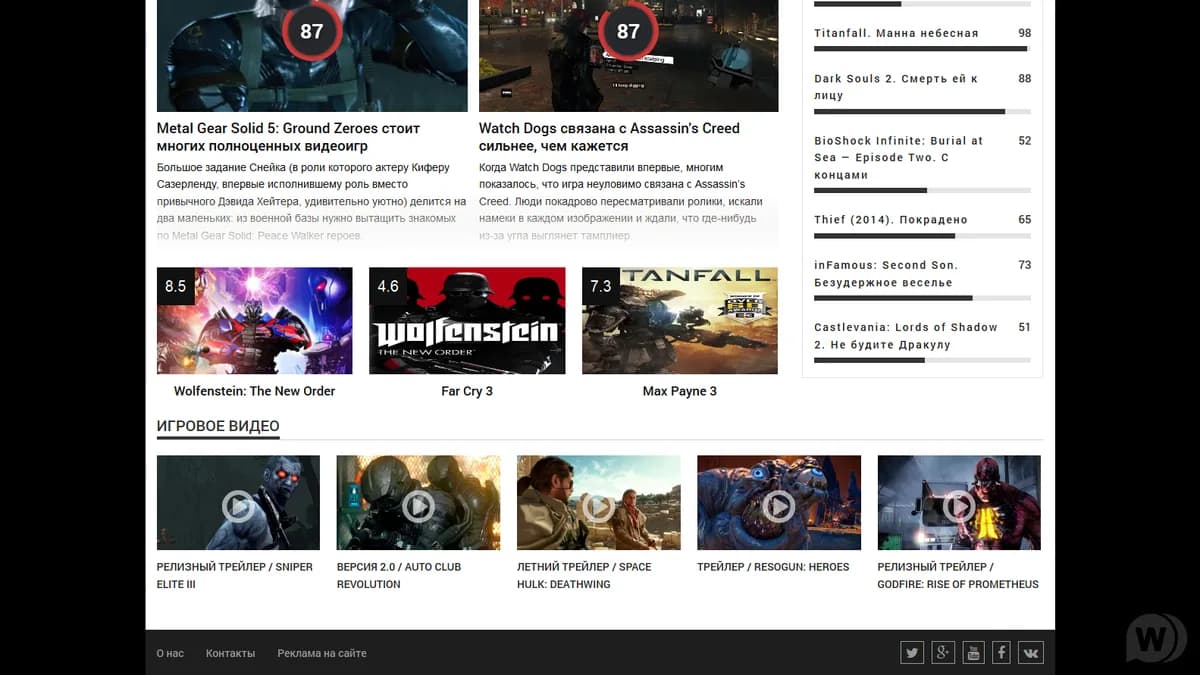Open thumbnail rated 8.5 with robots
The image size is (1200, 675).
click(x=254, y=321)
